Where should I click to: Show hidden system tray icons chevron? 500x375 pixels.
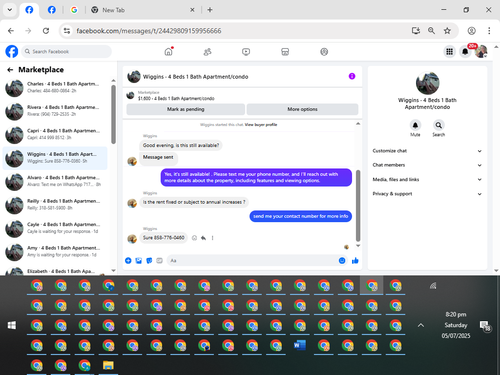(421, 325)
